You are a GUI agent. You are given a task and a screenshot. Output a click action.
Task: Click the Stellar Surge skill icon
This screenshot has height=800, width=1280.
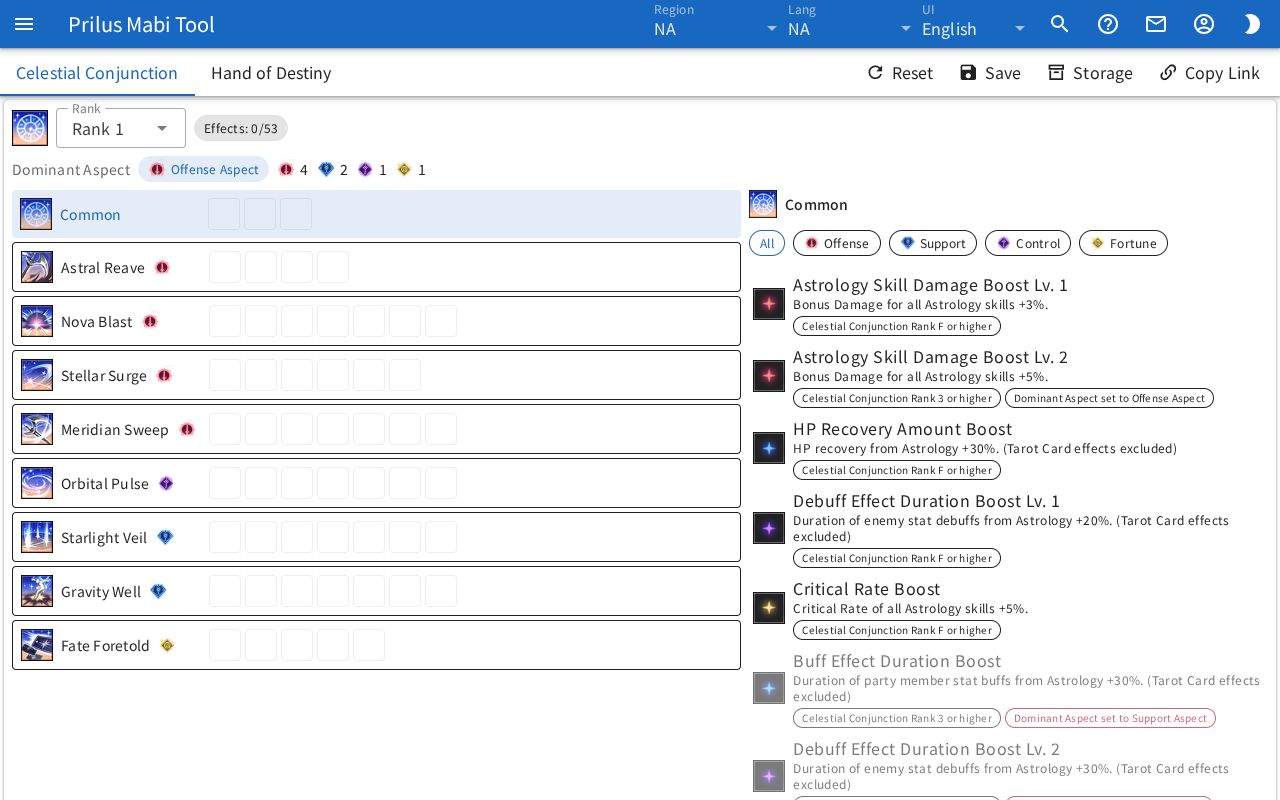(x=37, y=376)
